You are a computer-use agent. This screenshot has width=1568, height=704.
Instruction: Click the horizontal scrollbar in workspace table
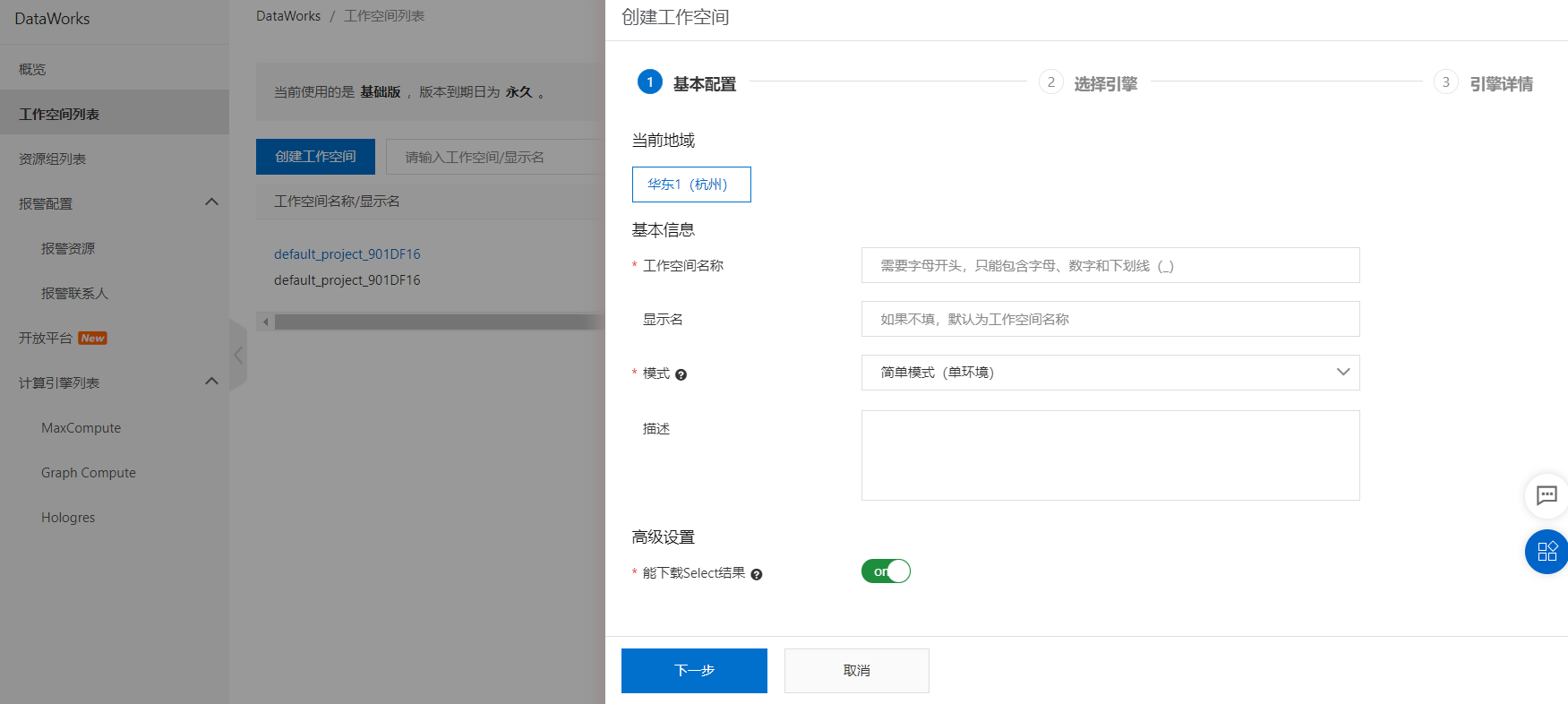[x=439, y=322]
